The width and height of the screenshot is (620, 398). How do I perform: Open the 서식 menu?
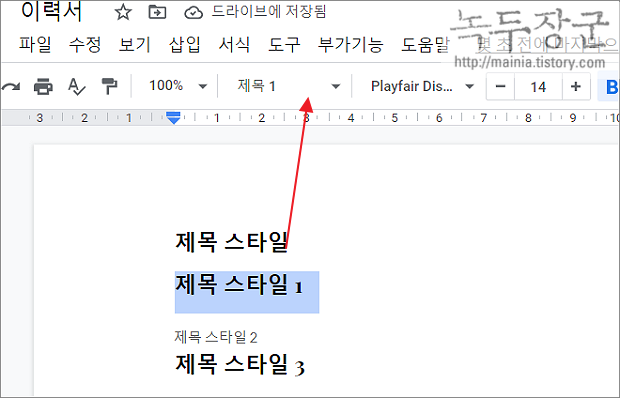click(234, 44)
